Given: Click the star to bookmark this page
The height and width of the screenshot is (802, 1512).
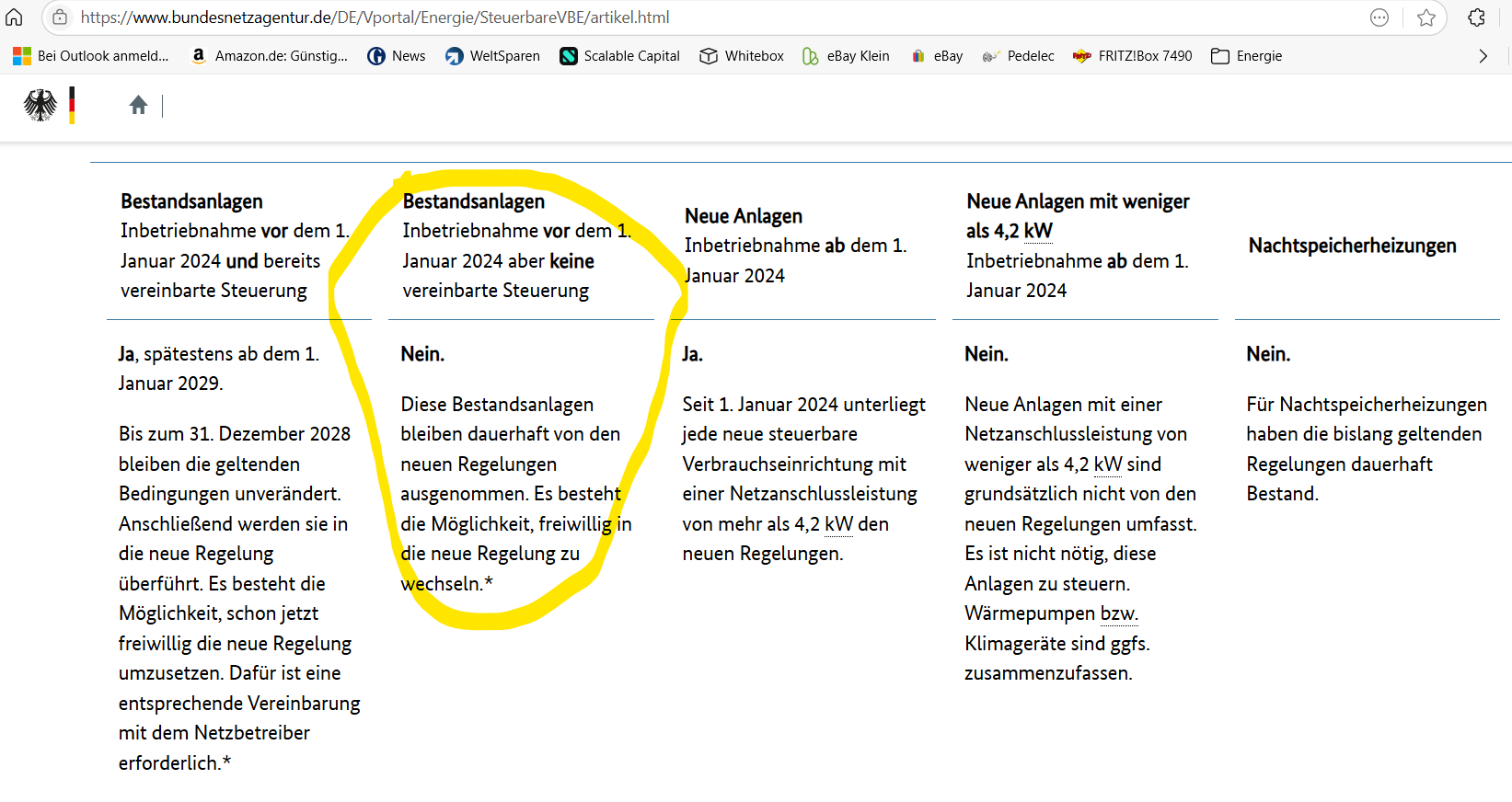Looking at the screenshot, I should 1425,17.
